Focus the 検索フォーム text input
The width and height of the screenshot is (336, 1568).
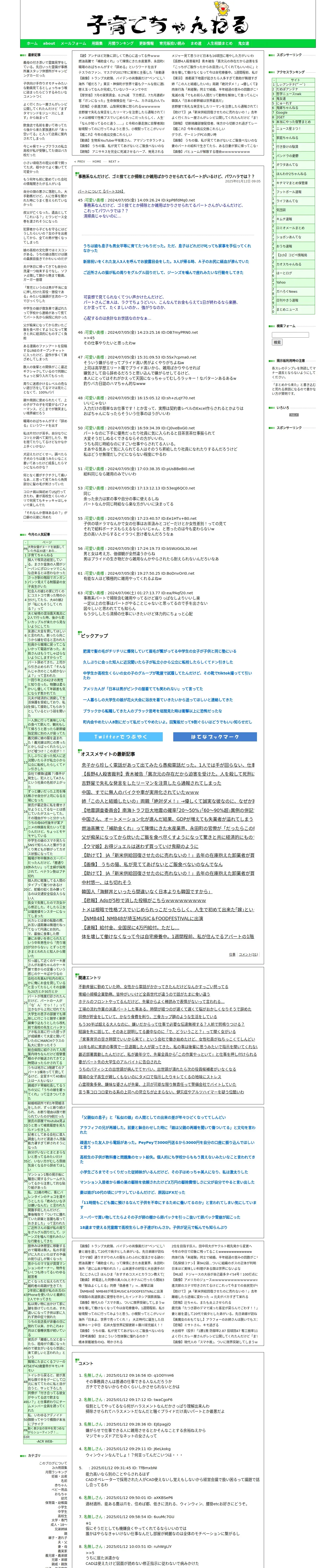click(290, 334)
